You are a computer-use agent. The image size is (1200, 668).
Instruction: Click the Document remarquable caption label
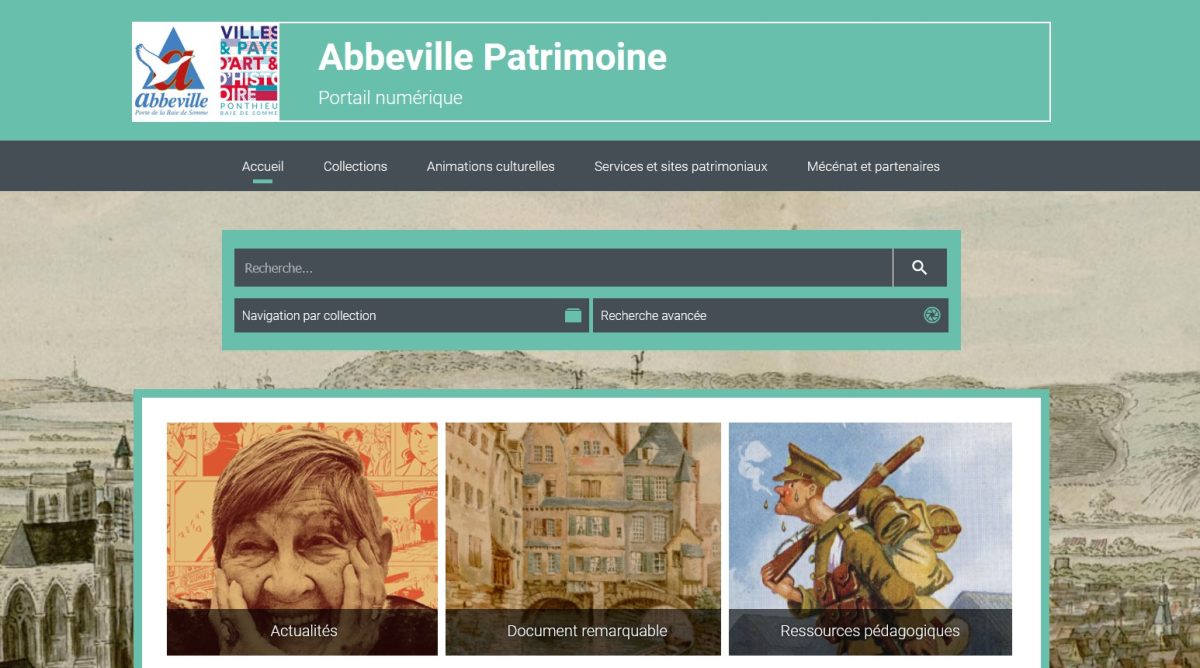coord(587,631)
